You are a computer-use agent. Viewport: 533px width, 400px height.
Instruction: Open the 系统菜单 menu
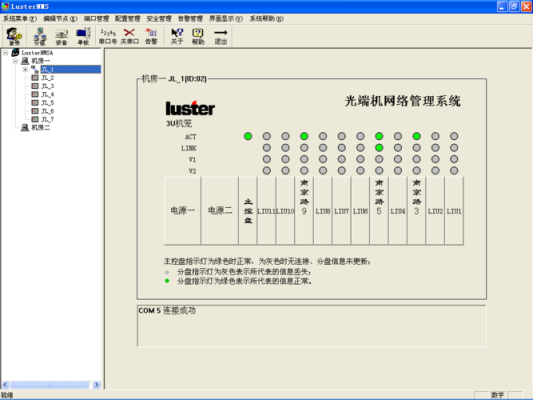[x=20, y=19]
